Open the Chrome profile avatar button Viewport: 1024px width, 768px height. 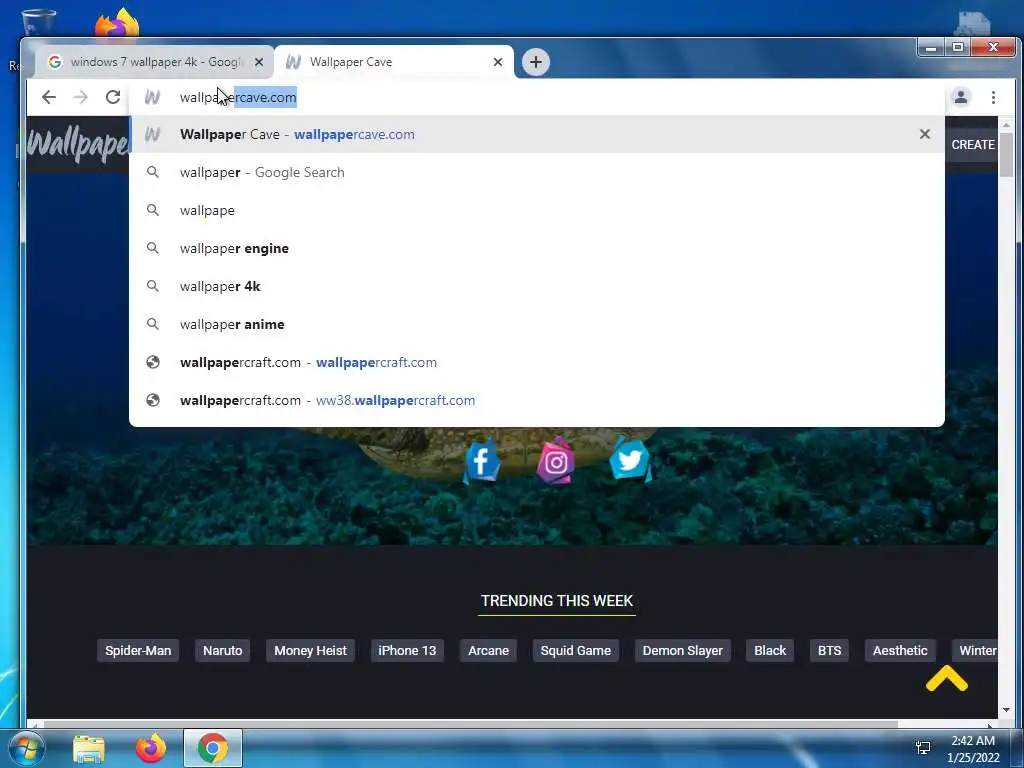click(961, 97)
